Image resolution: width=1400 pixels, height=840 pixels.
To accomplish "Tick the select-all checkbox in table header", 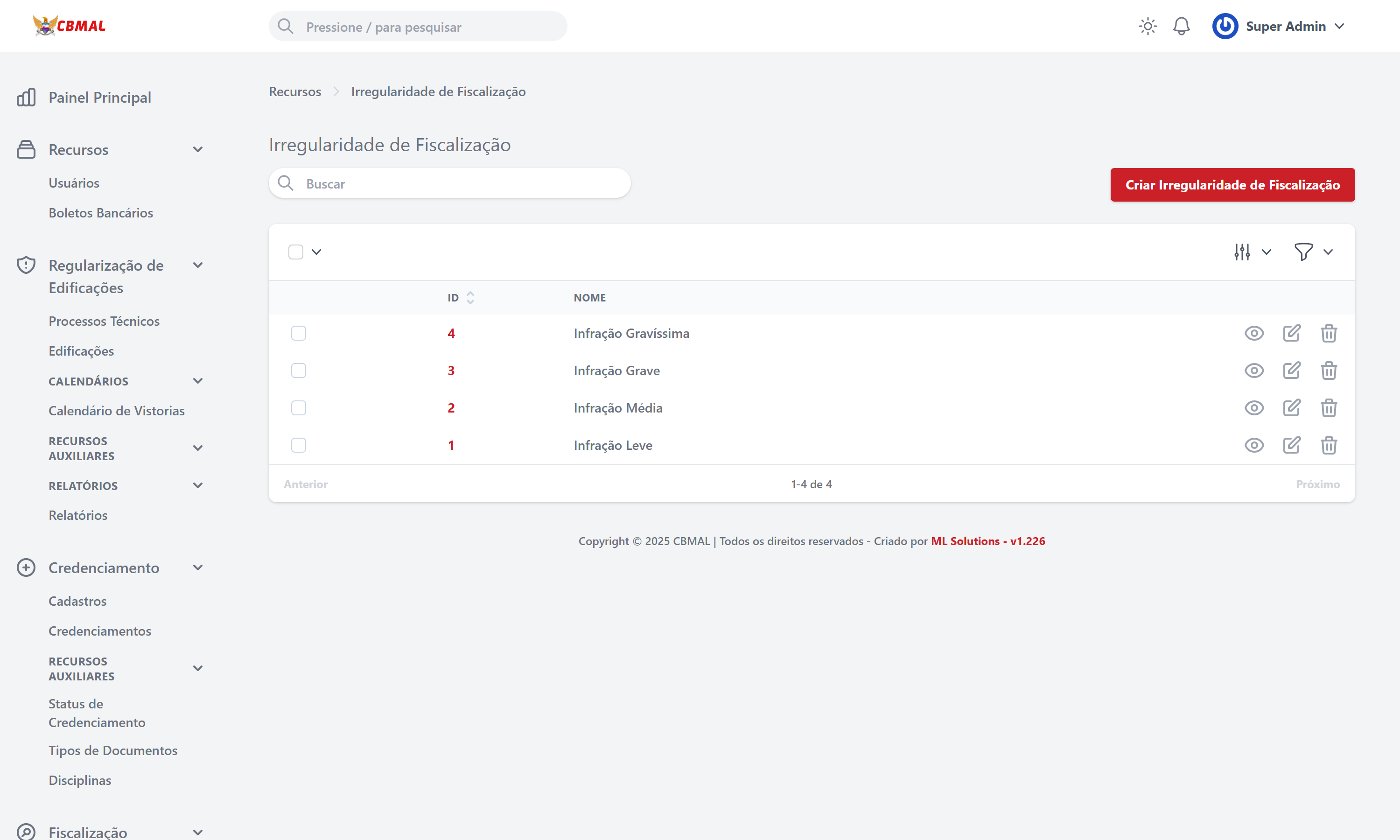I will [295, 252].
